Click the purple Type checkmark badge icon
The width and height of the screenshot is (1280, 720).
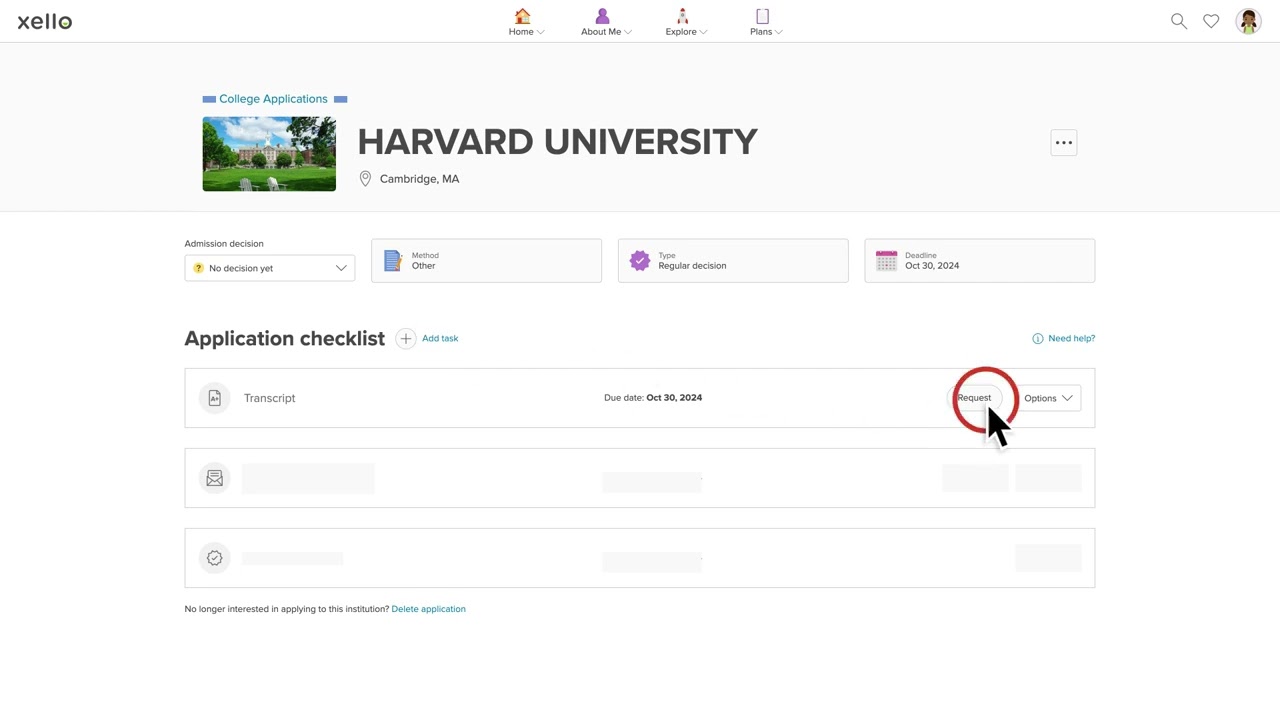640,261
